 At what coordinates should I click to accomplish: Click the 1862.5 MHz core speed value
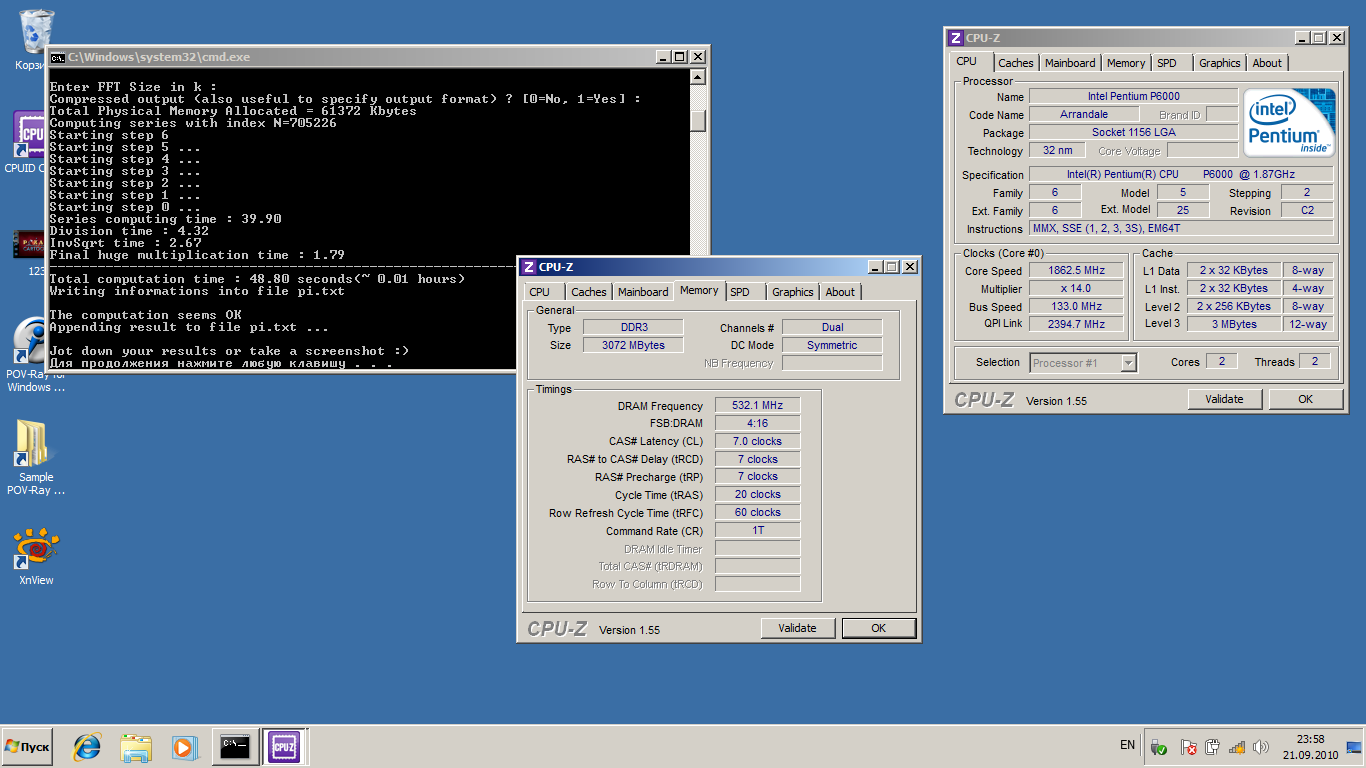coord(1076,271)
